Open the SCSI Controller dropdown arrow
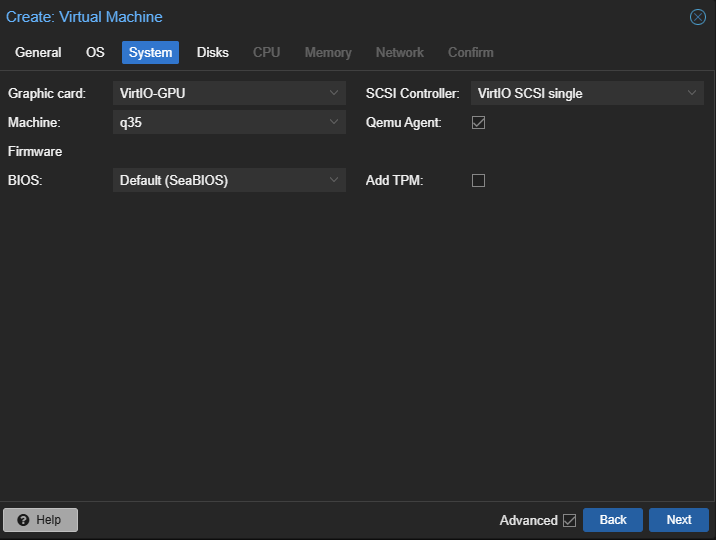The image size is (716, 540). point(692,93)
